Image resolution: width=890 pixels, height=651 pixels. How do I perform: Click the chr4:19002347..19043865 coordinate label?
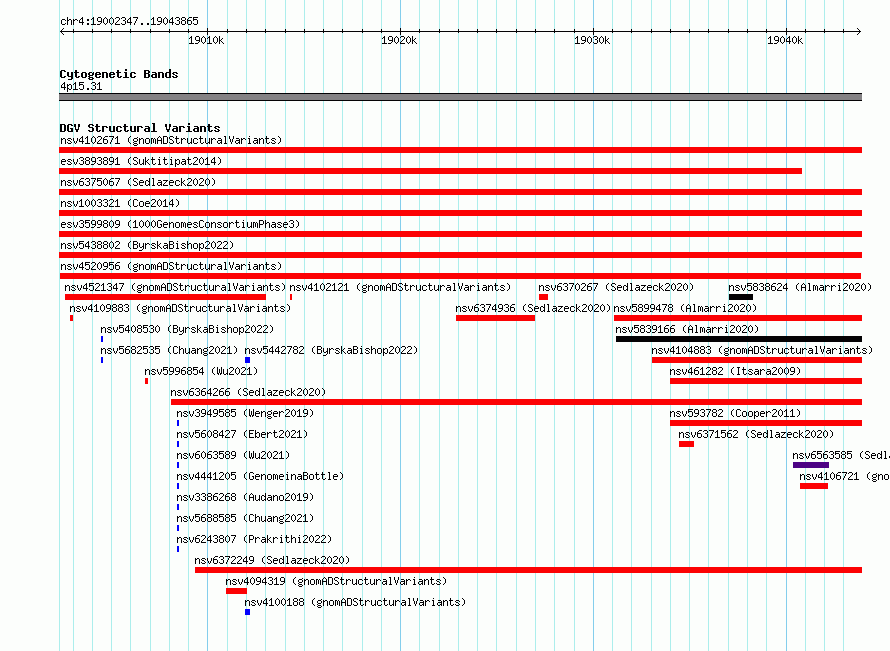tap(129, 21)
